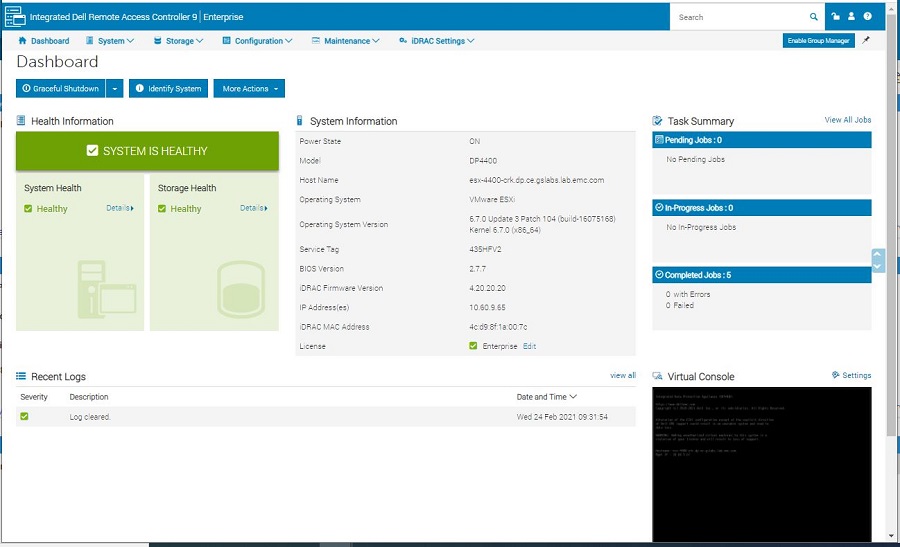Screen dimensions: 900x547
Task: Click the System Health green checkmark
Action: 29,209
